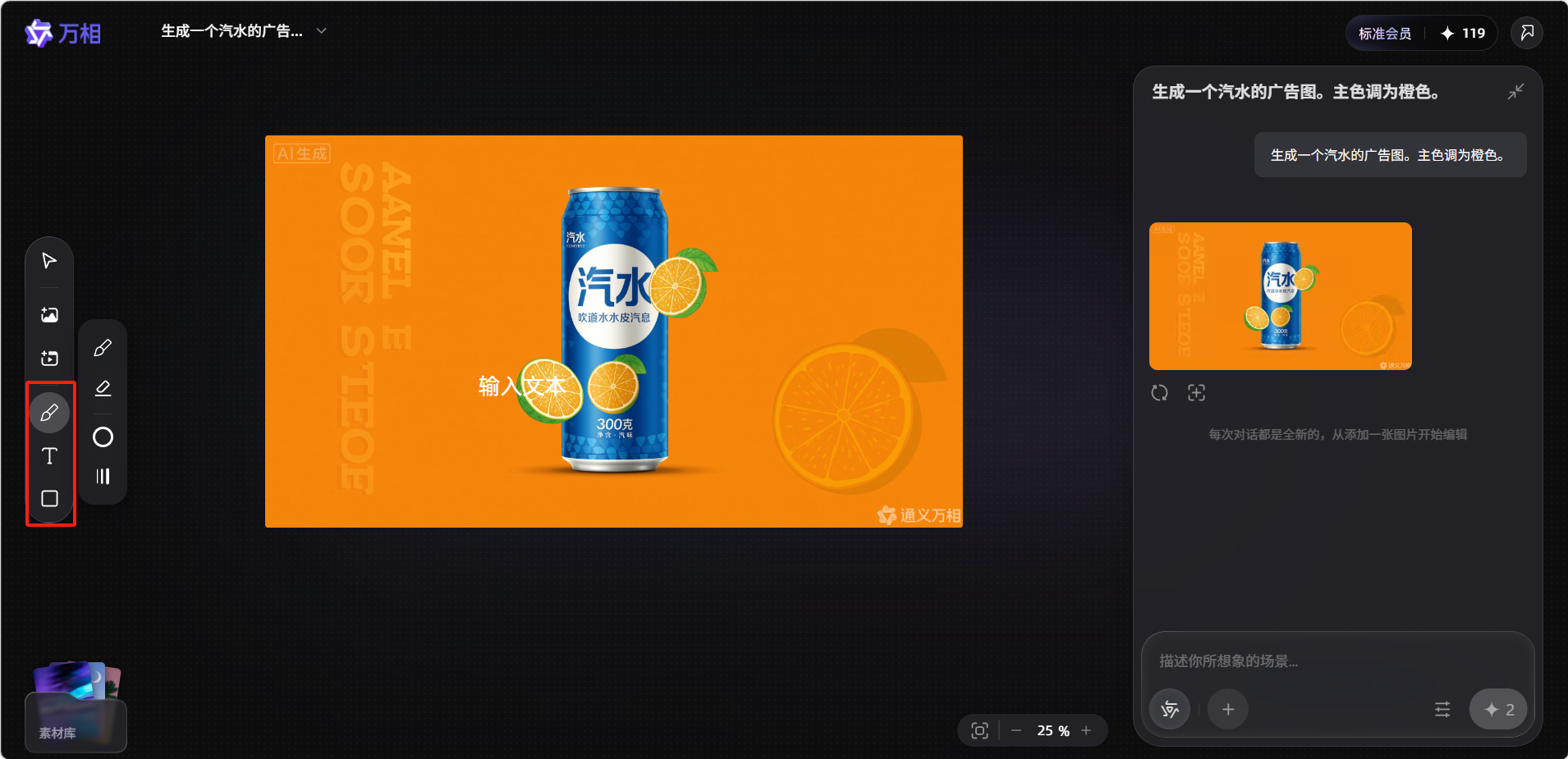
Task: Select the Text tool
Action: [49, 456]
